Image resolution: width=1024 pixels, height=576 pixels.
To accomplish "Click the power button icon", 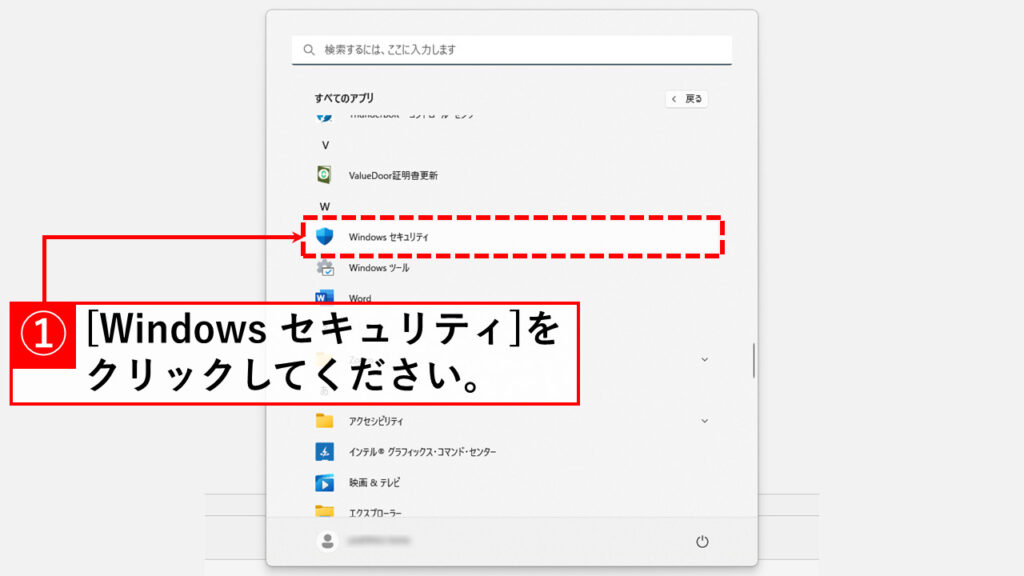I will [x=702, y=541].
